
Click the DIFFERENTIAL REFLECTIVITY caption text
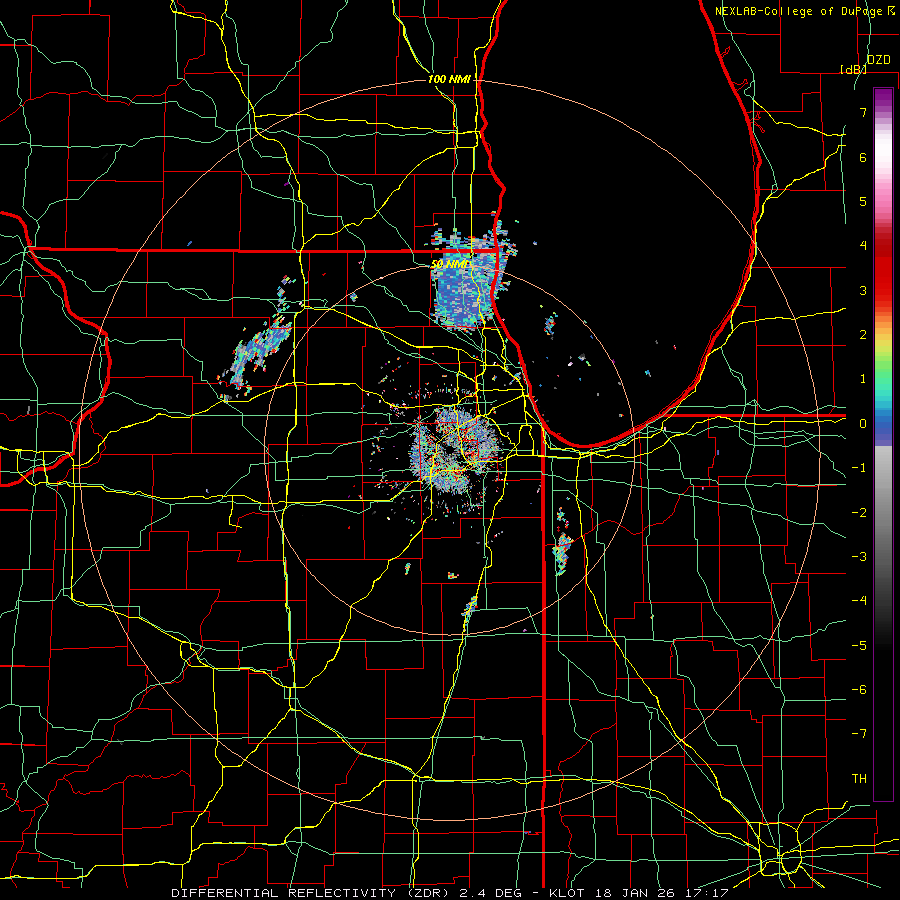pyautogui.click(x=284, y=893)
